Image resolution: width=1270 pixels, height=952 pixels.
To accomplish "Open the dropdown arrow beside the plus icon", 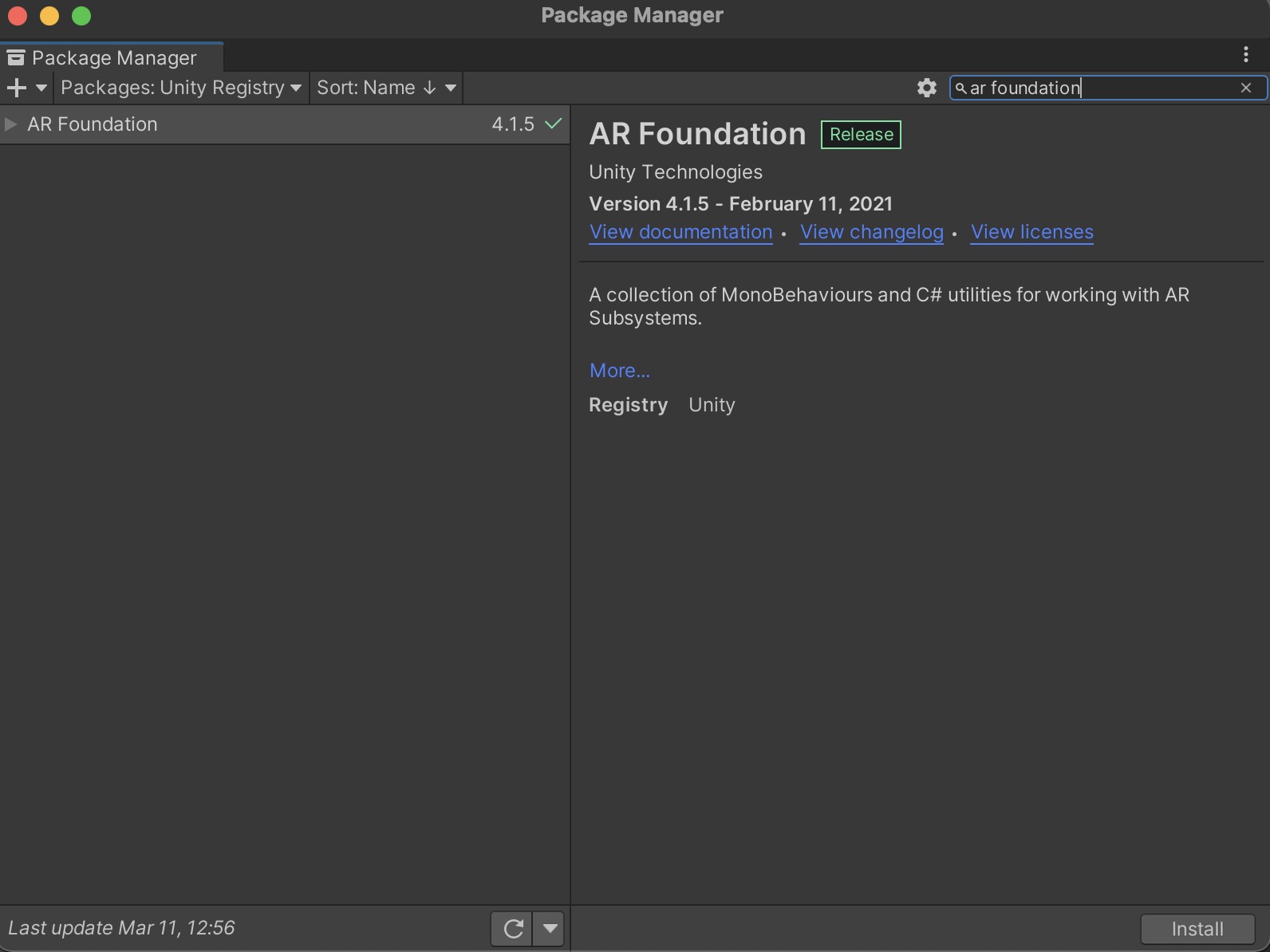I will tap(41, 88).
